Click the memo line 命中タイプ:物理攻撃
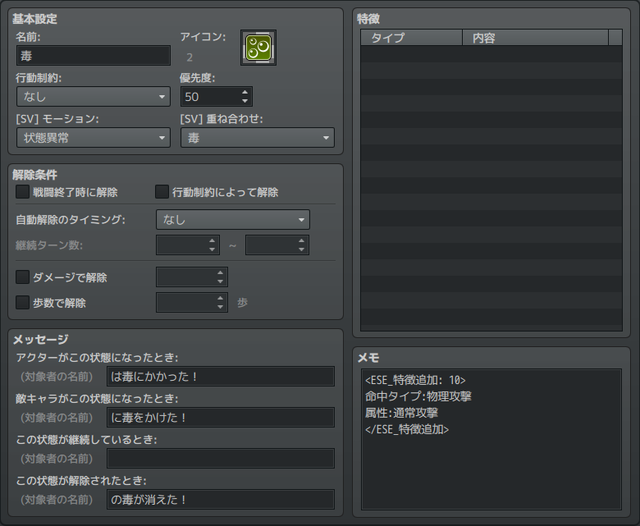 418,396
